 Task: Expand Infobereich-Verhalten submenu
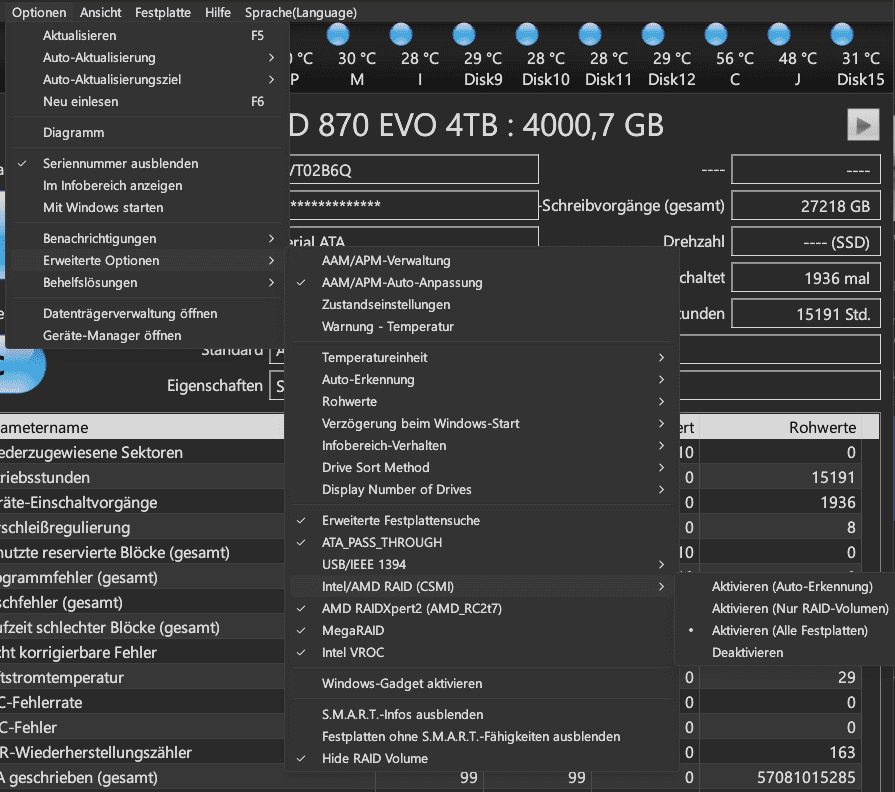click(481, 445)
